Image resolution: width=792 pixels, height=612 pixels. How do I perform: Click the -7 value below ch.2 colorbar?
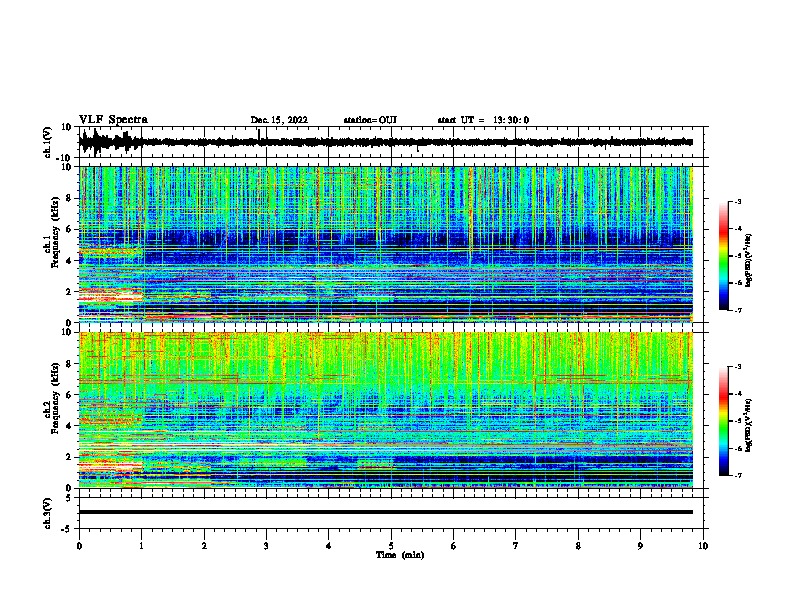pyautogui.click(x=737, y=475)
